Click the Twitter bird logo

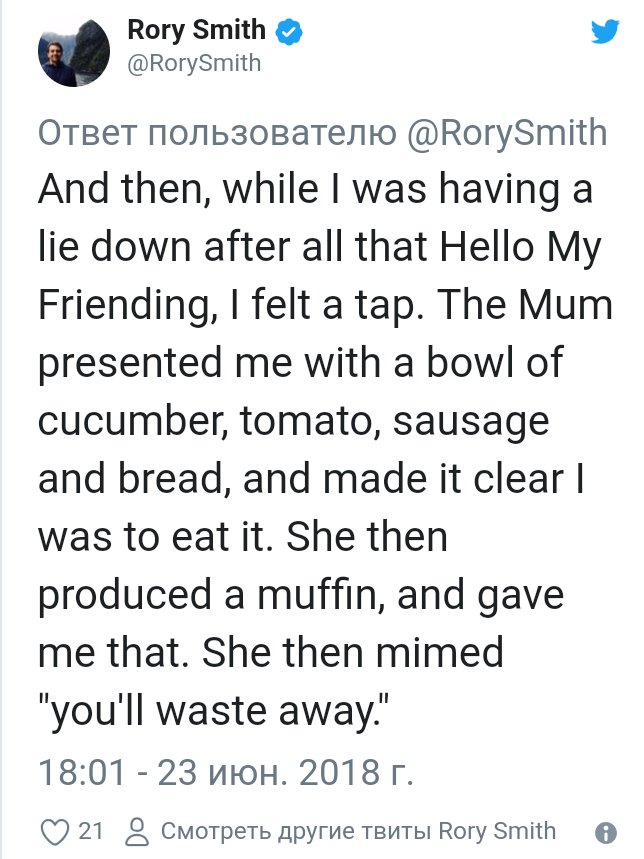point(605,32)
